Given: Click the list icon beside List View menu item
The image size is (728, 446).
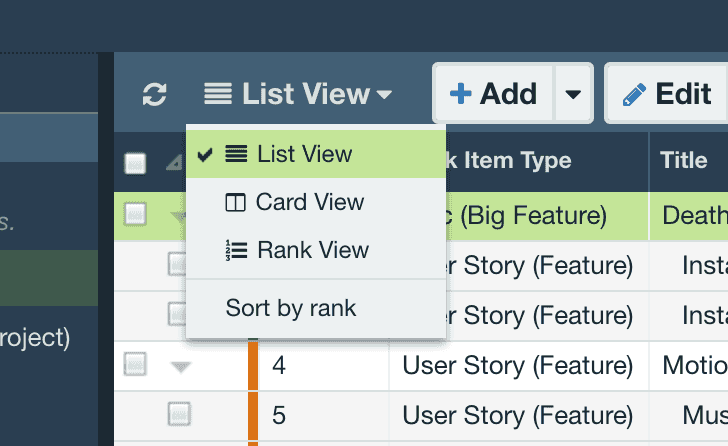Looking at the screenshot, I should 236,154.
